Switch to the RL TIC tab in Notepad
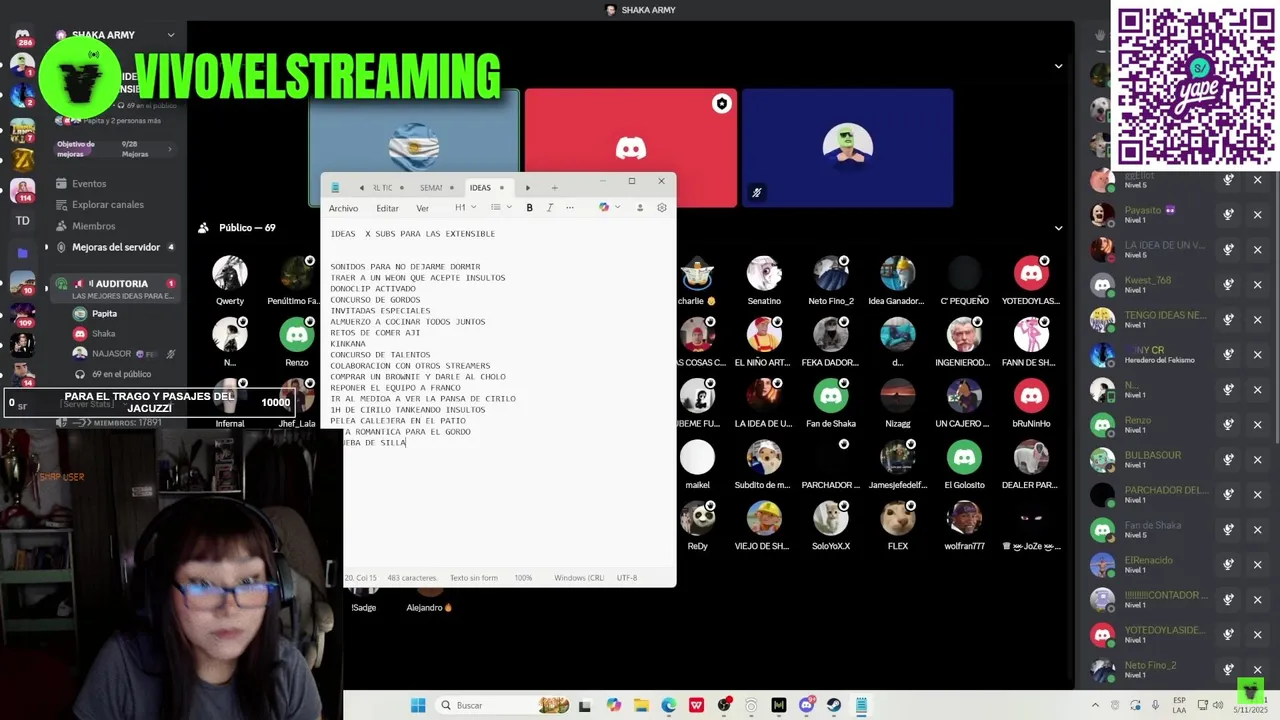This screenshot has width=1280, height=720. pyautogui.click(x=388, y=188)
